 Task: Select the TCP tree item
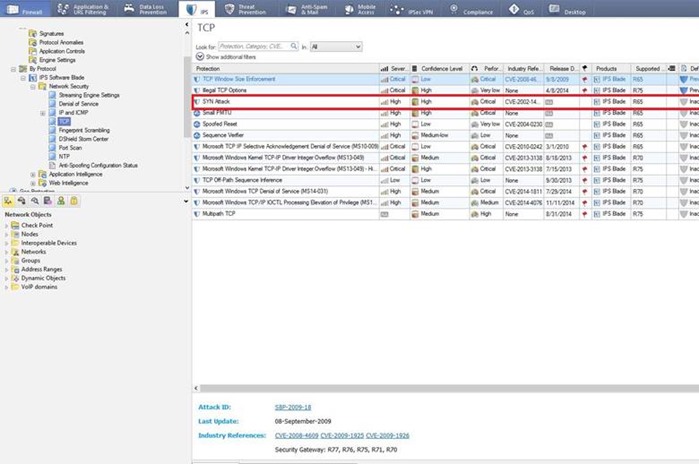click(x=64, y=121)
